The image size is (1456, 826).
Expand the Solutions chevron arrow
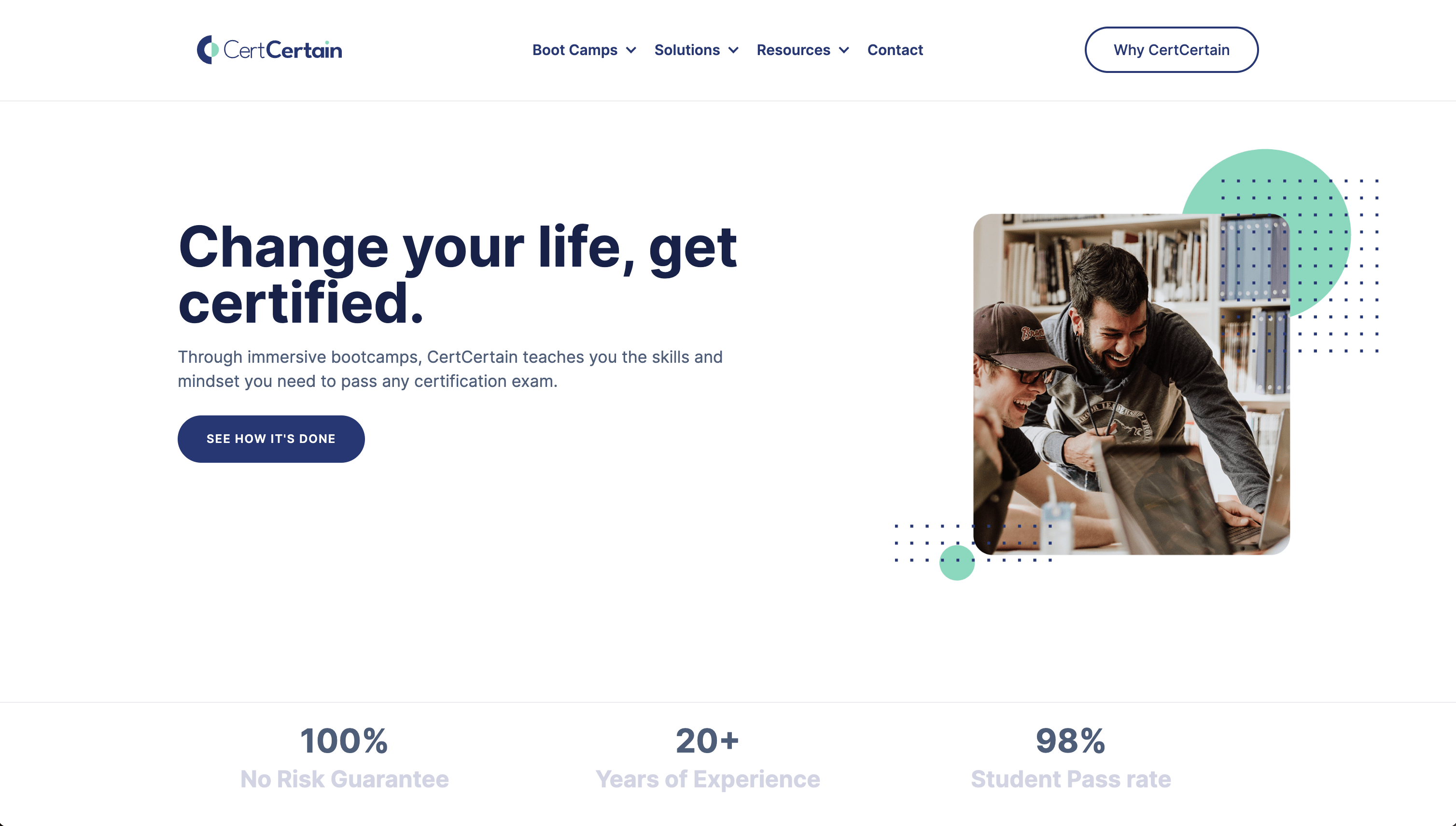734,51
